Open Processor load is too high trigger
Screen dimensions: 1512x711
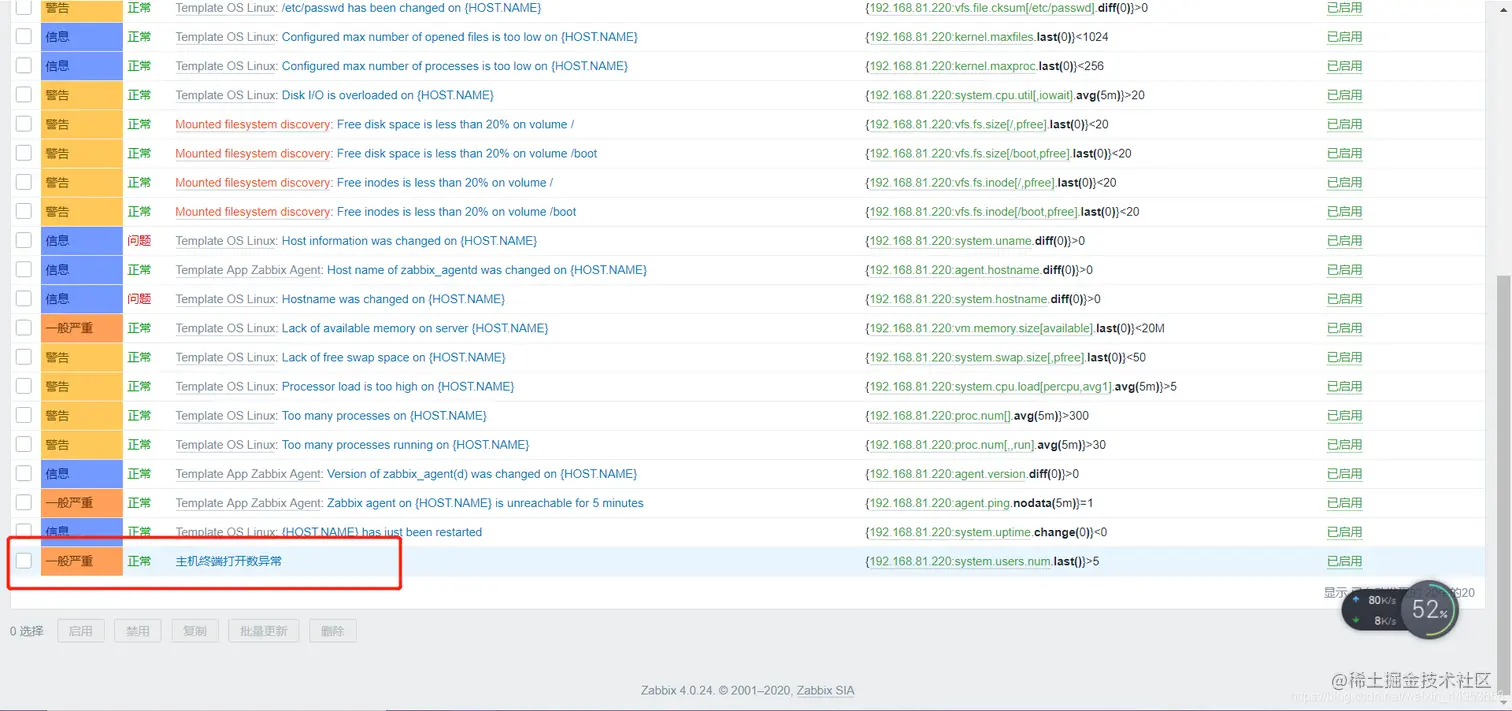click(398, 386)
